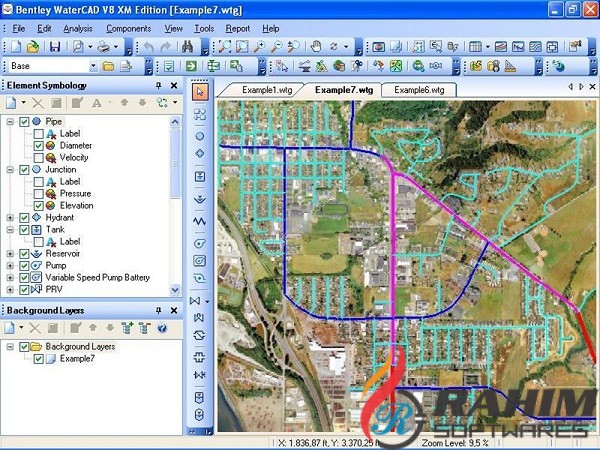Click next-tab right arrow beside document tabs
This screenshot has width=600, height=450.
(x=581, y=87)
